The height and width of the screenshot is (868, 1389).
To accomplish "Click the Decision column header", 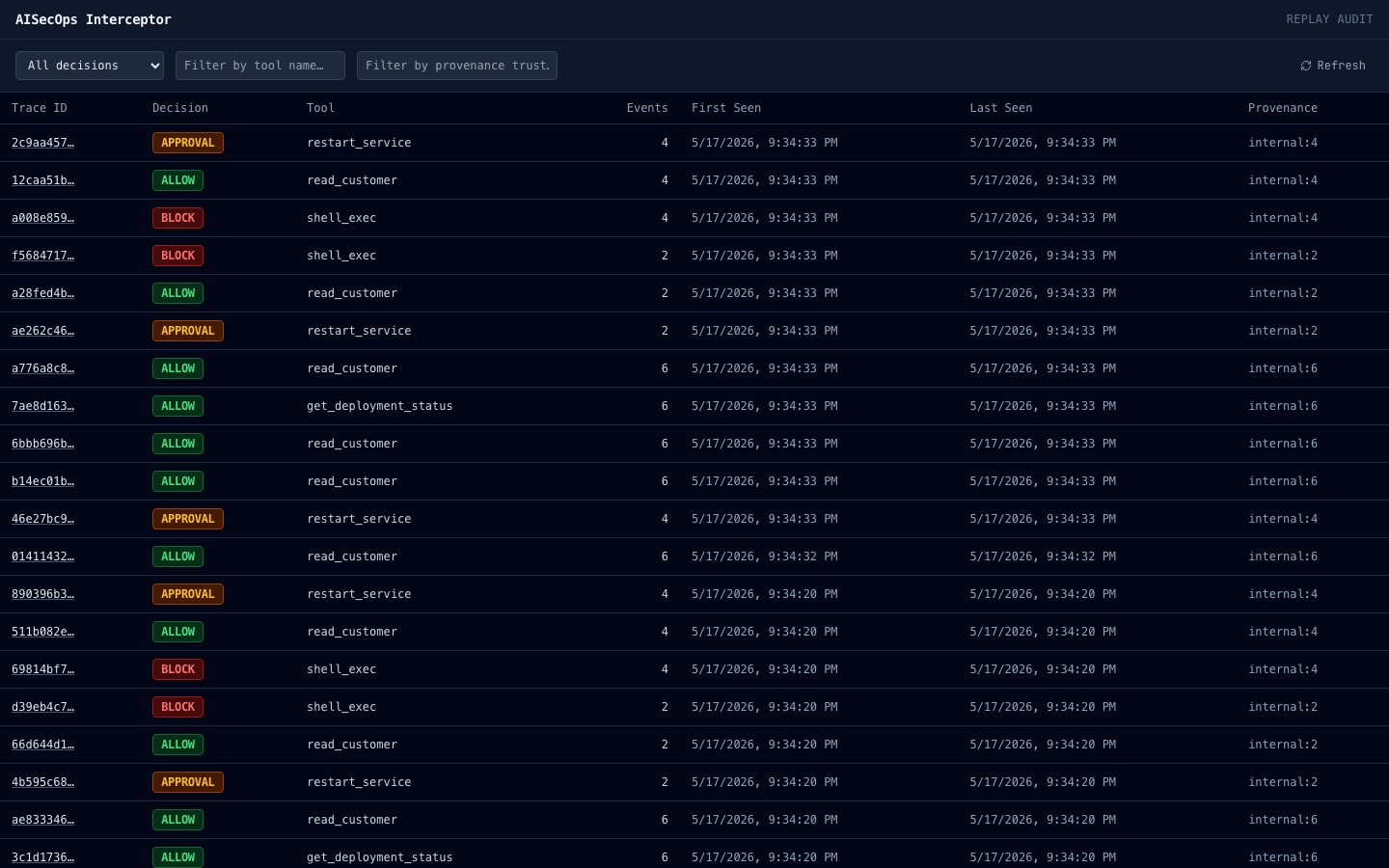I will [x=180, y=108].
